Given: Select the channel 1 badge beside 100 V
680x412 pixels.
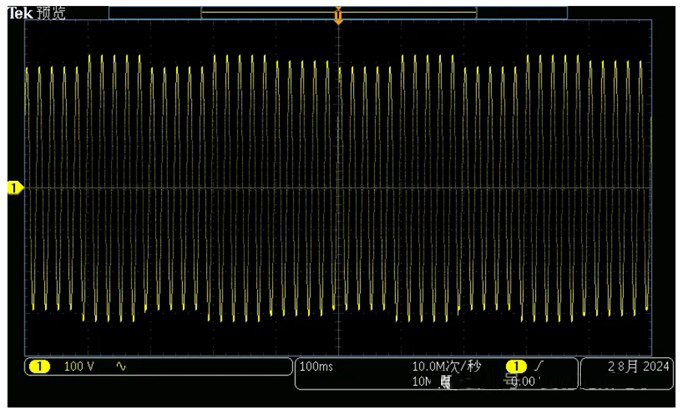Looking at the screenshot, I should [39, 367].
